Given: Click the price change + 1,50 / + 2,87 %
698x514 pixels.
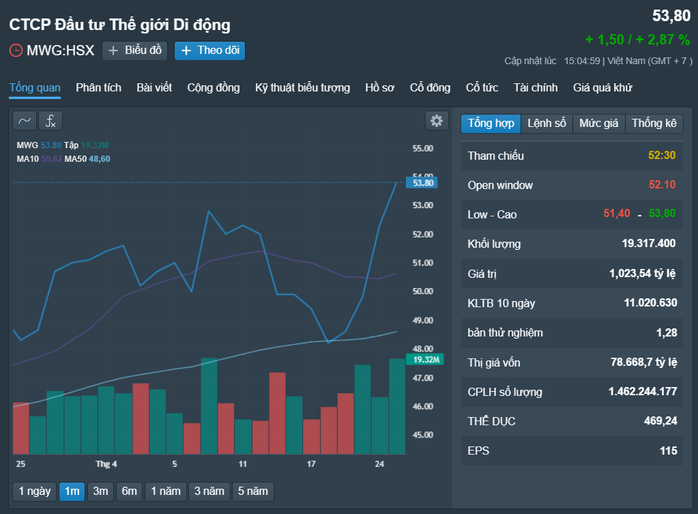Looking at the screenshot, I should 637,40.
